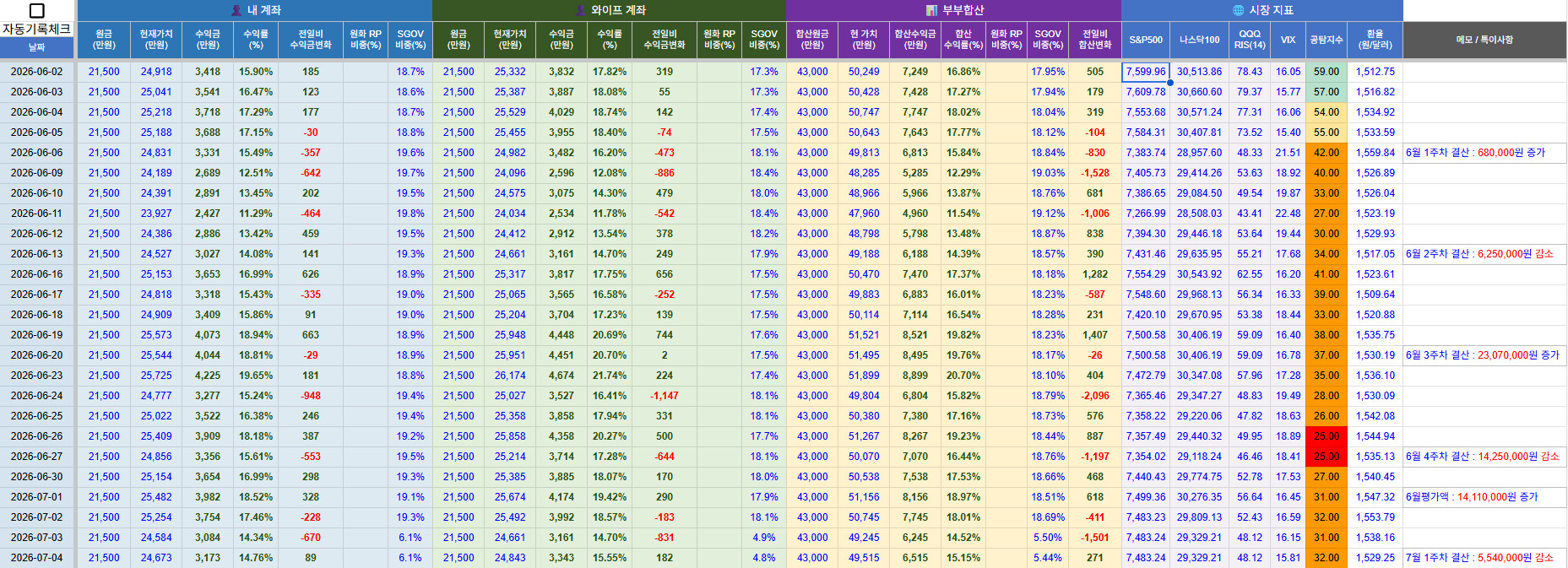Select the 메모 / 특이사항 column header

tap(1484, 40)
